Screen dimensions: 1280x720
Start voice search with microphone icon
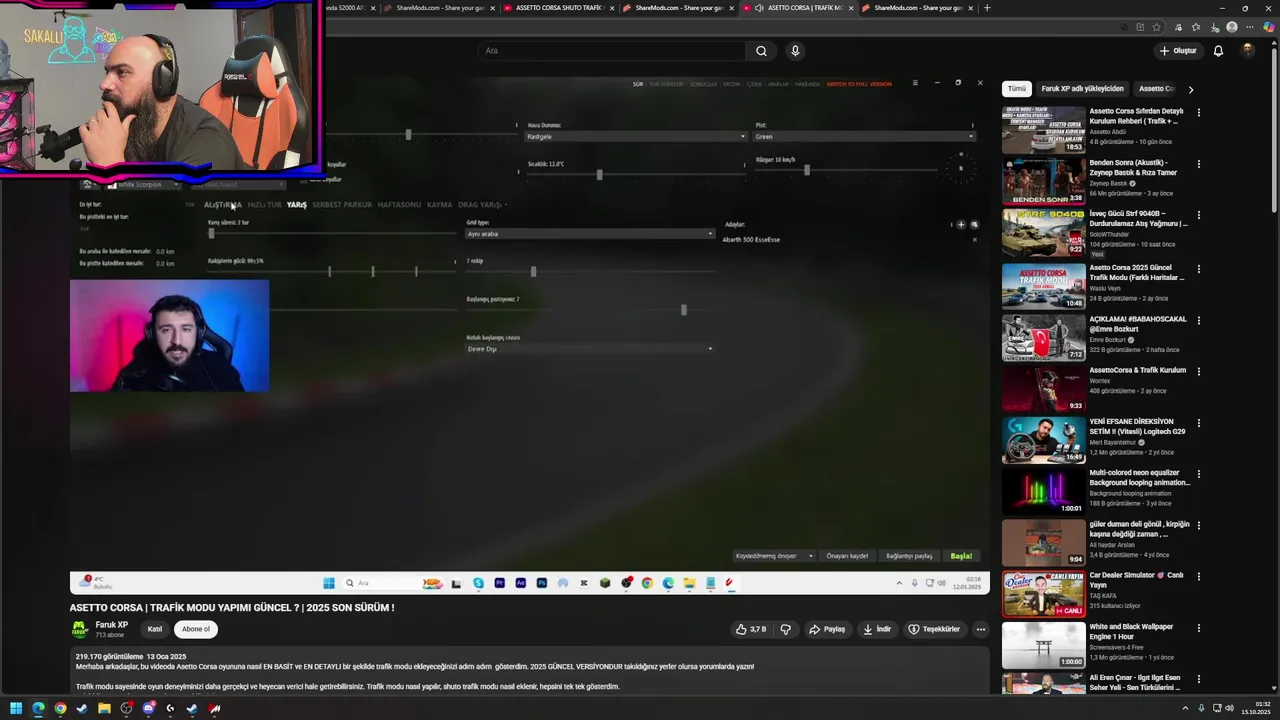click(795, 51)
